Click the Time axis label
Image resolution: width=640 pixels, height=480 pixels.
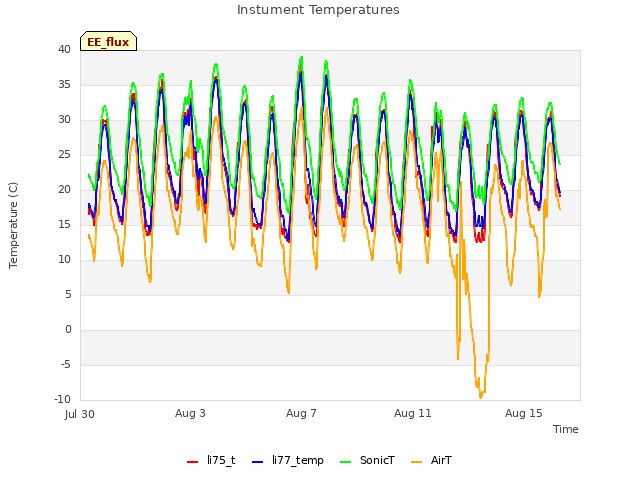click(x=566, y=429)
